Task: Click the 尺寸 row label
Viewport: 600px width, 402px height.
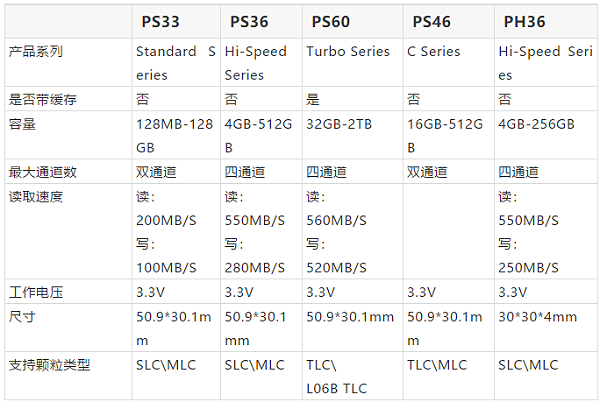Action: pyautogui.click(x=22, y=317)
